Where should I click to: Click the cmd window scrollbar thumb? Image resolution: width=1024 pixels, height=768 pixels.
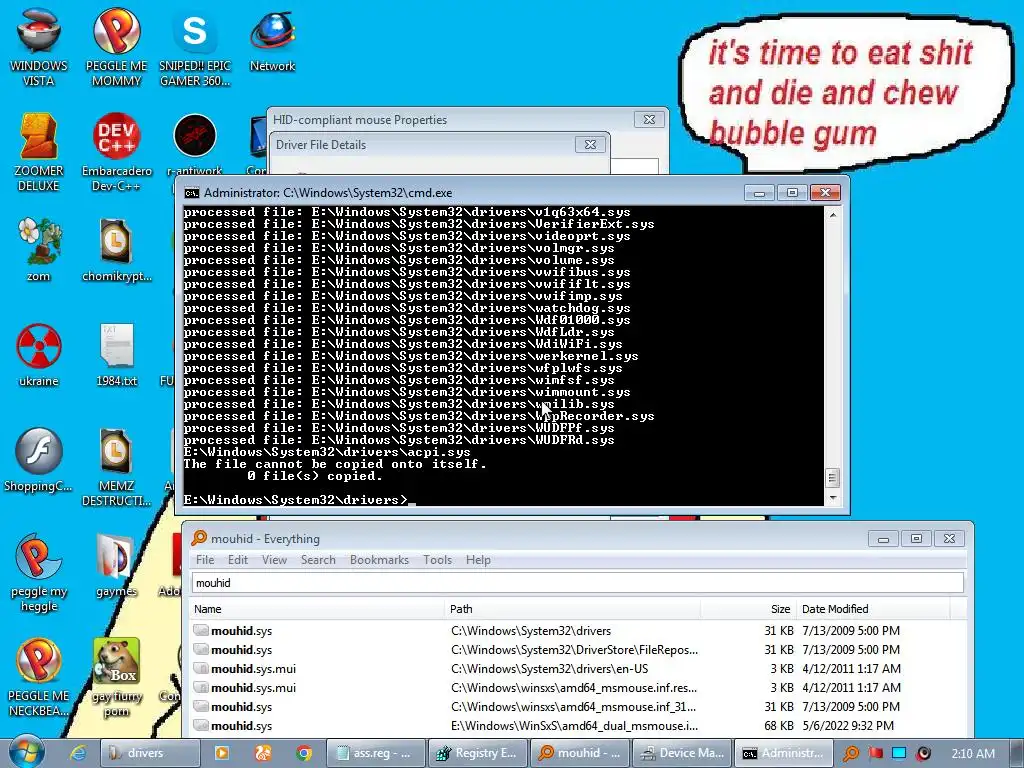tap(833, 478)
